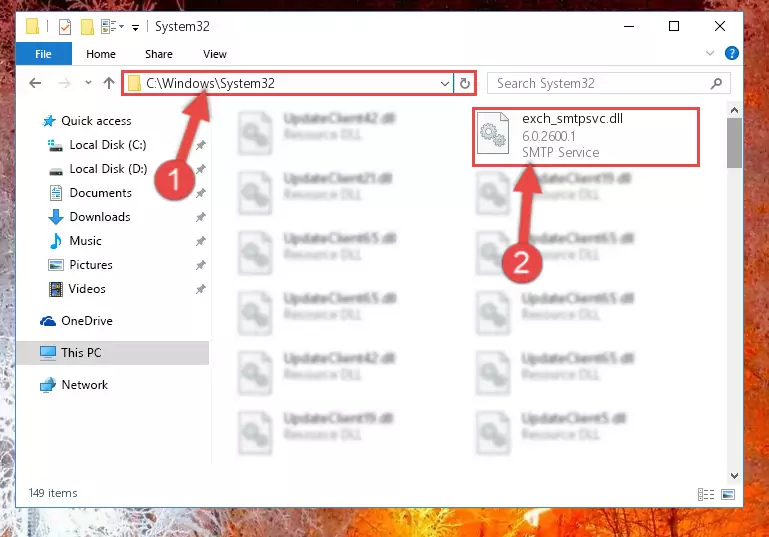Image resolution: width=769 pixels, height=537 pixels.
Task: Click the pin icon beside Videos
Action: (201, 289)
